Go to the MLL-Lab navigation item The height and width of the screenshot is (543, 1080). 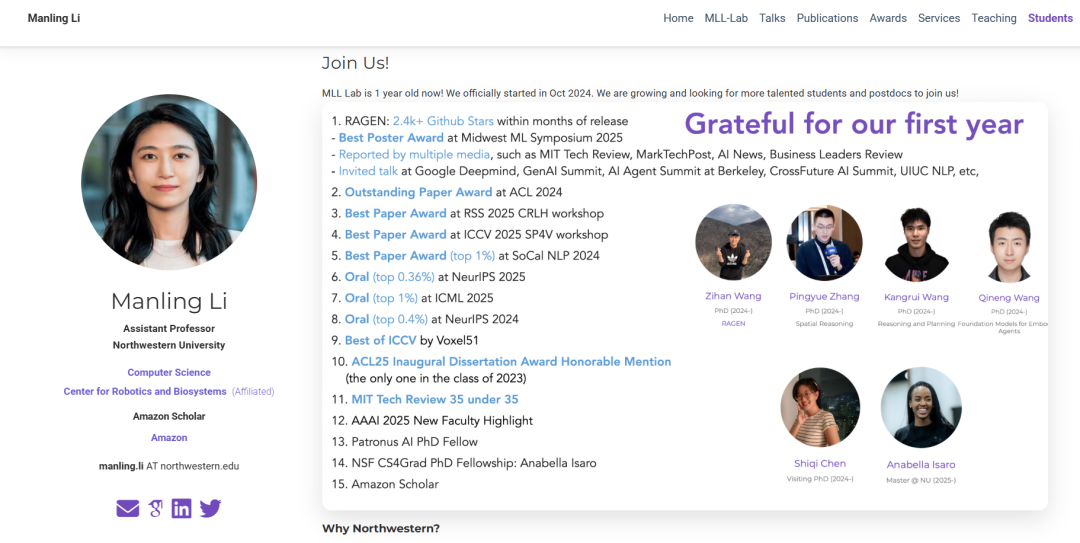[x=726, y=18]
